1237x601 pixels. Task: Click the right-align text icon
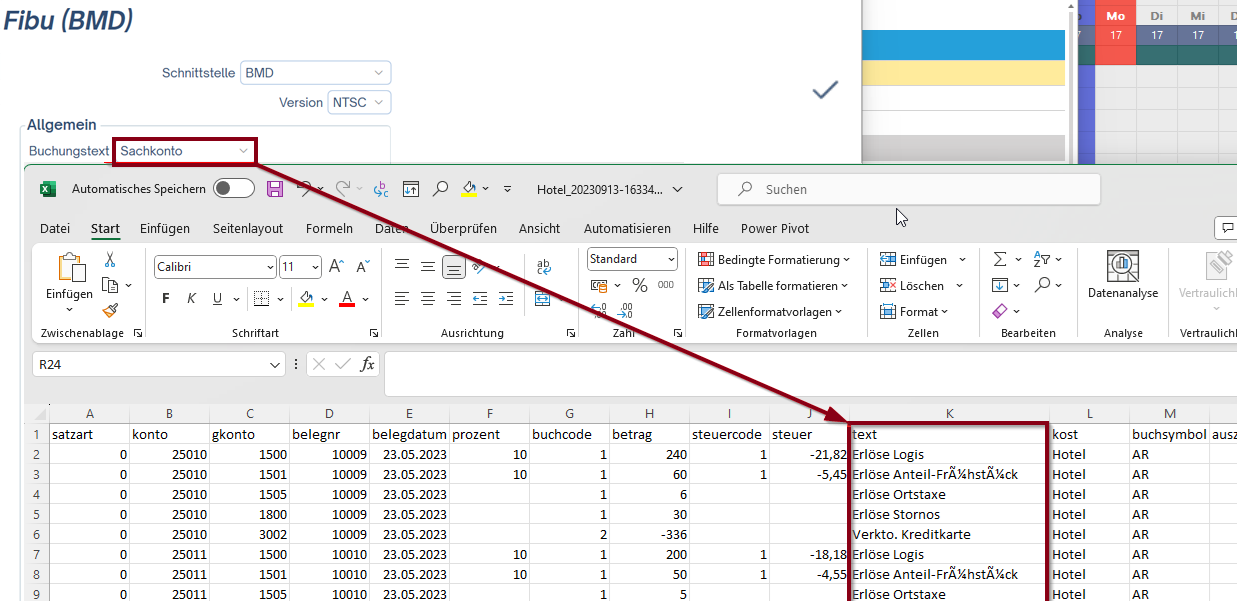point(453,299)
